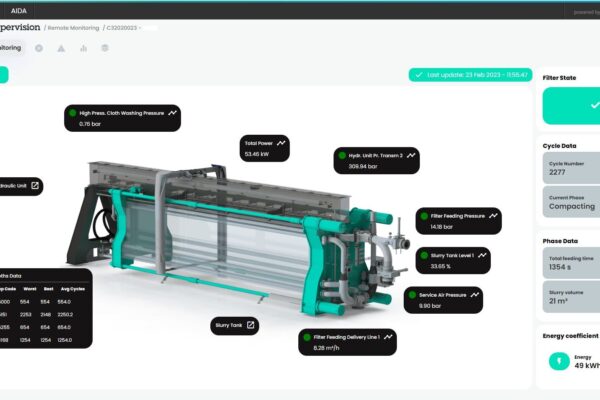Open Slurry Tank external link icon
This screenshot has width=600, height=400.
[251, 325]
